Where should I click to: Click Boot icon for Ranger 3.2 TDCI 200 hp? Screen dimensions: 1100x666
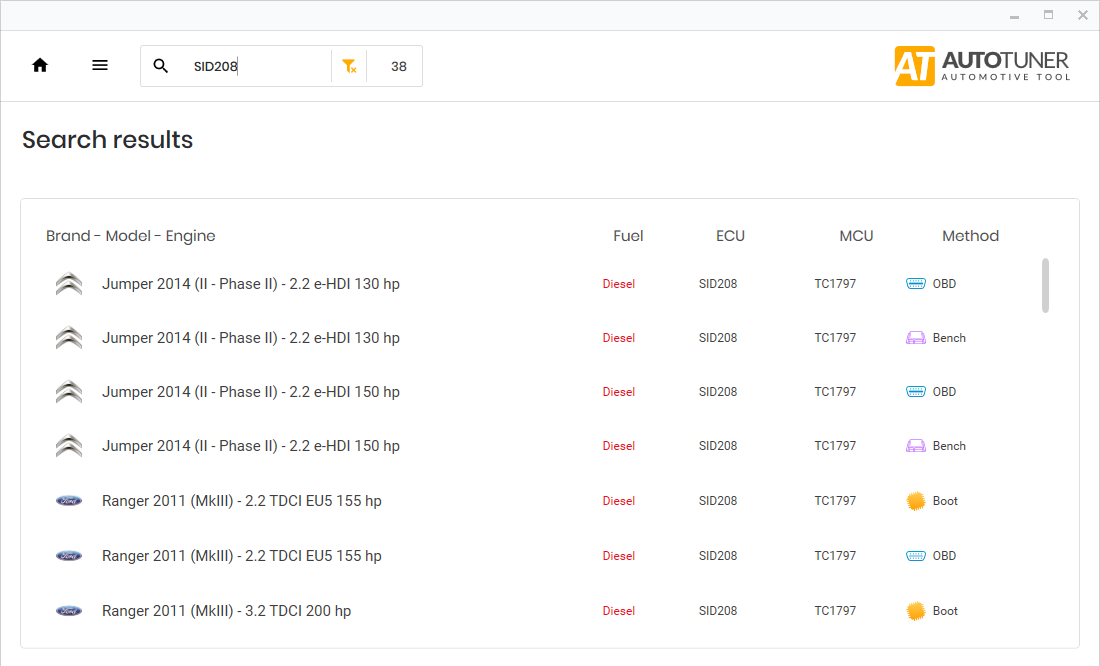(x=915, y=611)
